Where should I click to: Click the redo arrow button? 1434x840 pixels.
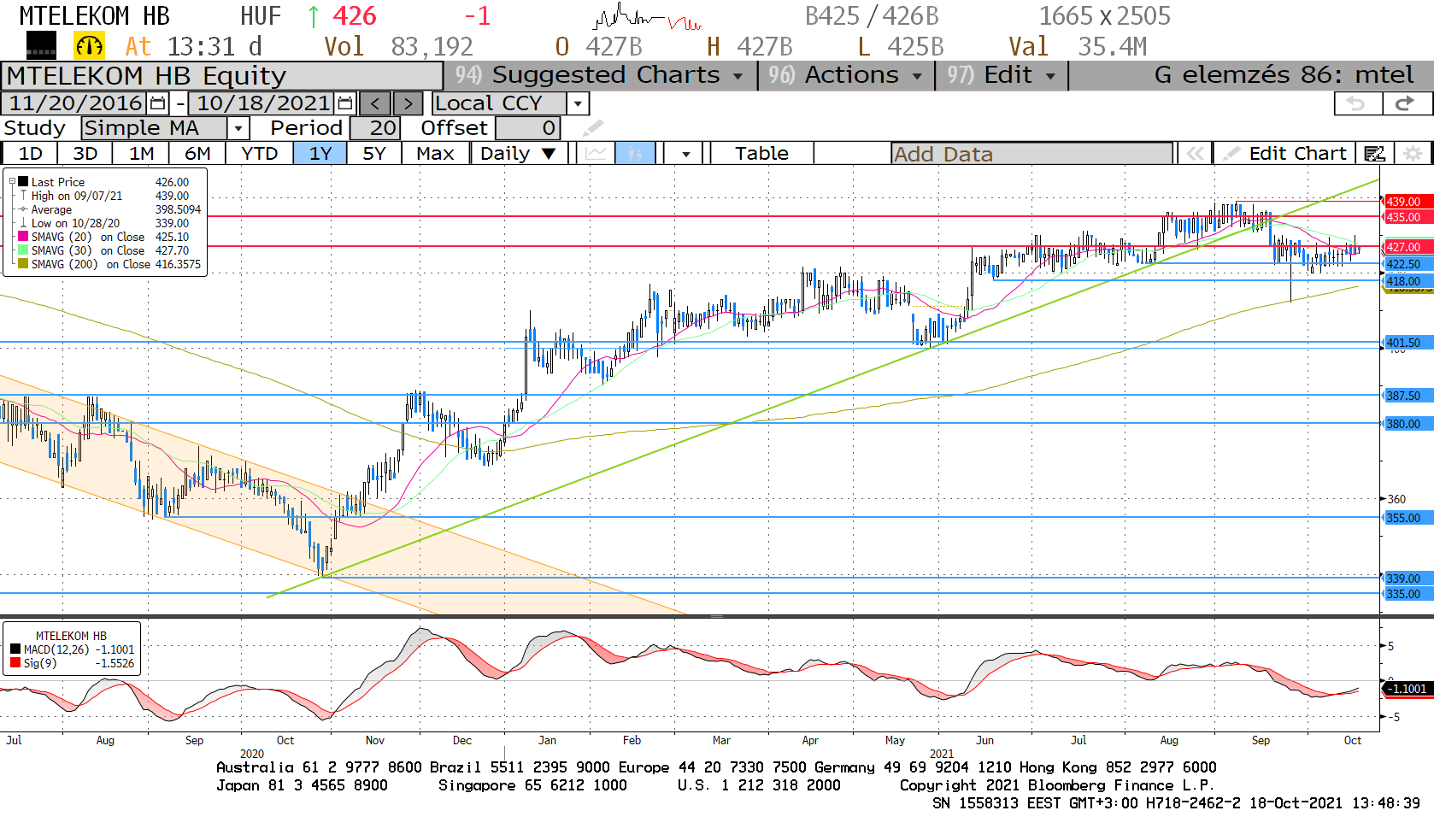coord(1406,103)
